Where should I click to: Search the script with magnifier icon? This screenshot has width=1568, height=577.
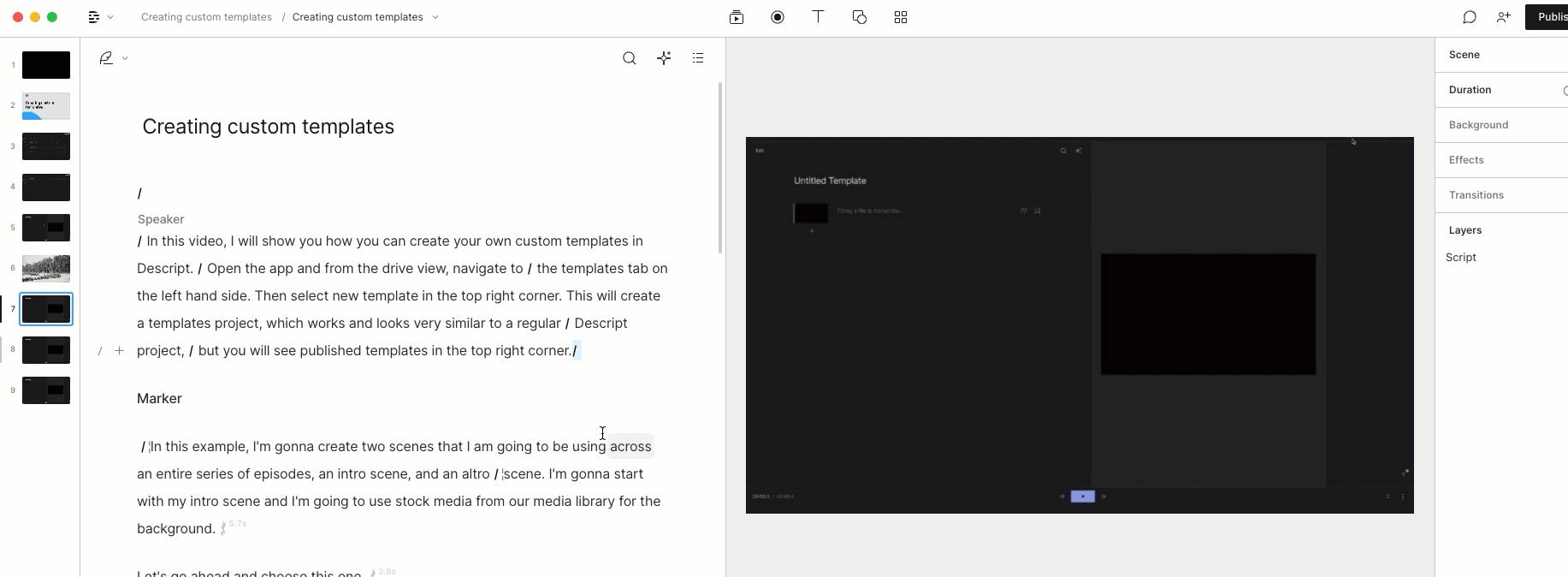pos(630,58)
